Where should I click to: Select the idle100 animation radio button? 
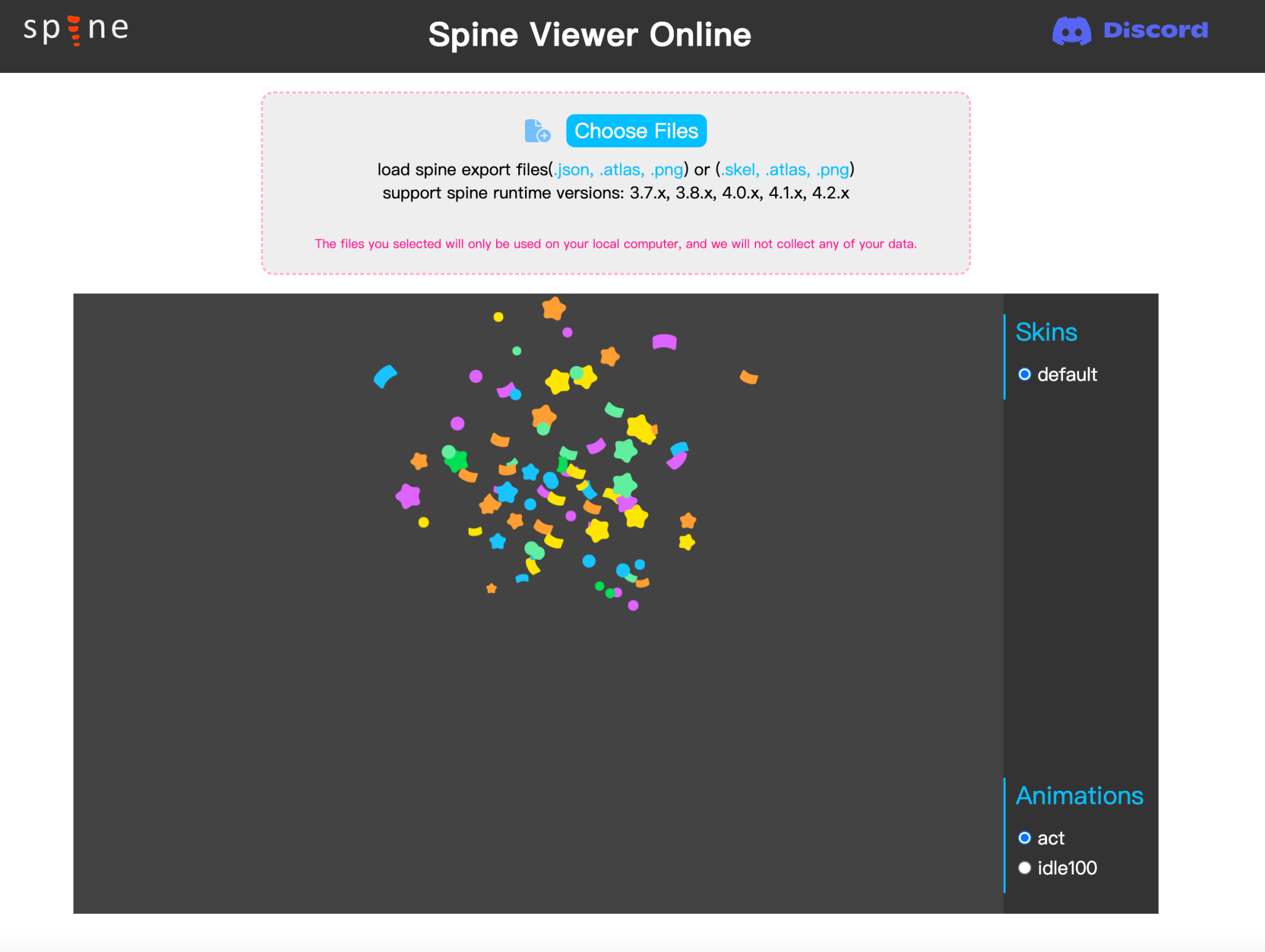coord(1024,868)
